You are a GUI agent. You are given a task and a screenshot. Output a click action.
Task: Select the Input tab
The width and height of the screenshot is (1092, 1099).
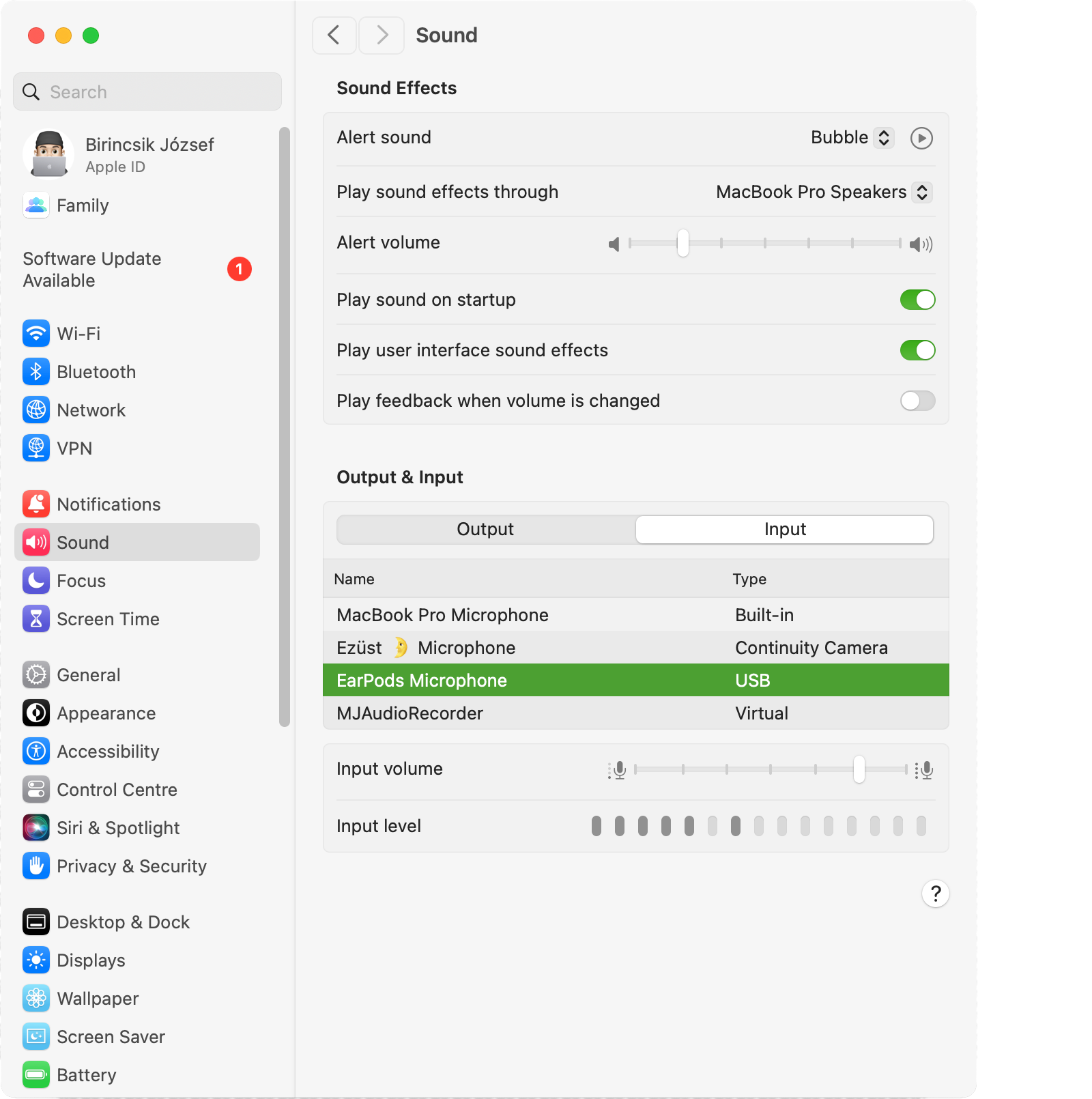coord(785,530)
